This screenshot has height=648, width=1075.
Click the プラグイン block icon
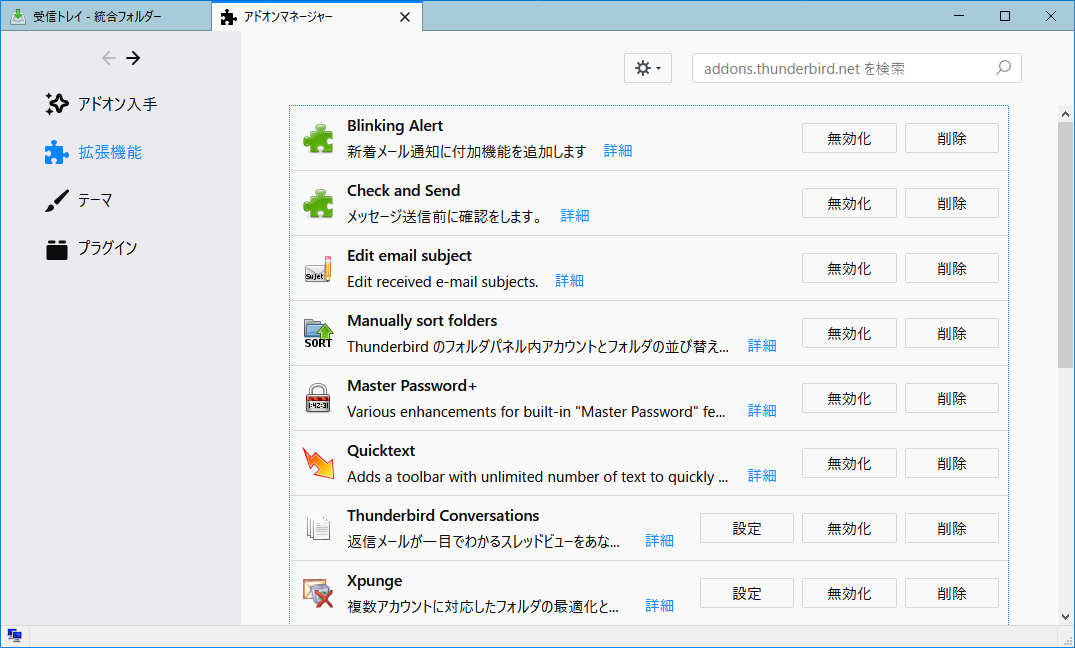coord(57,250)
